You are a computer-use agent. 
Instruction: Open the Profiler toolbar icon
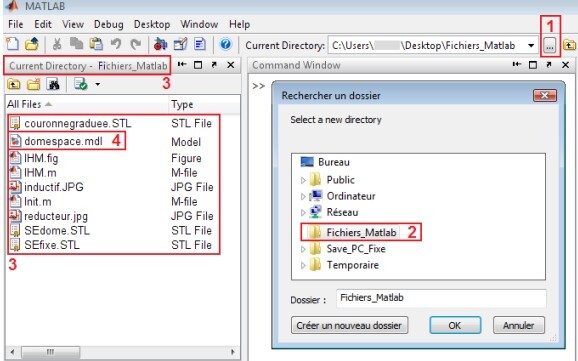click(200, 44)
